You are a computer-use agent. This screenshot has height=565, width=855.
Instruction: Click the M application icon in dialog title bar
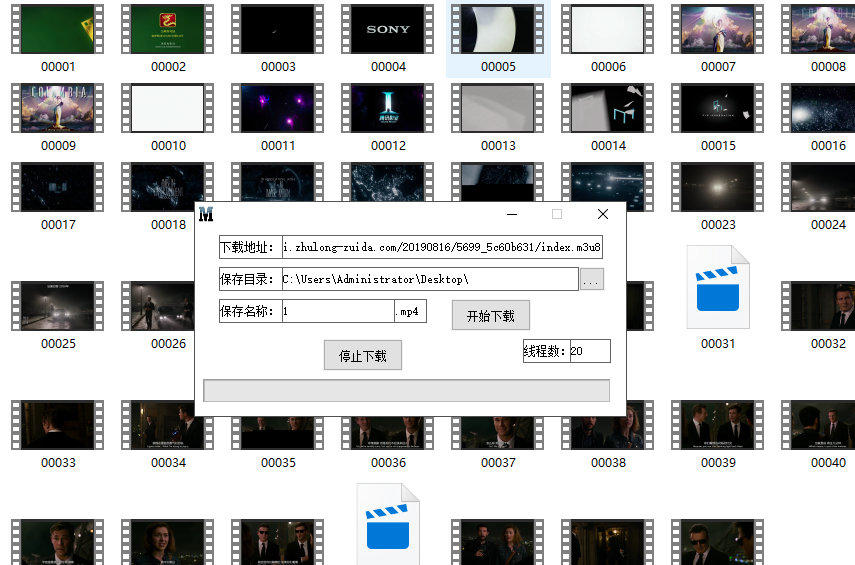pyautogui.click(x=206, y=214)
